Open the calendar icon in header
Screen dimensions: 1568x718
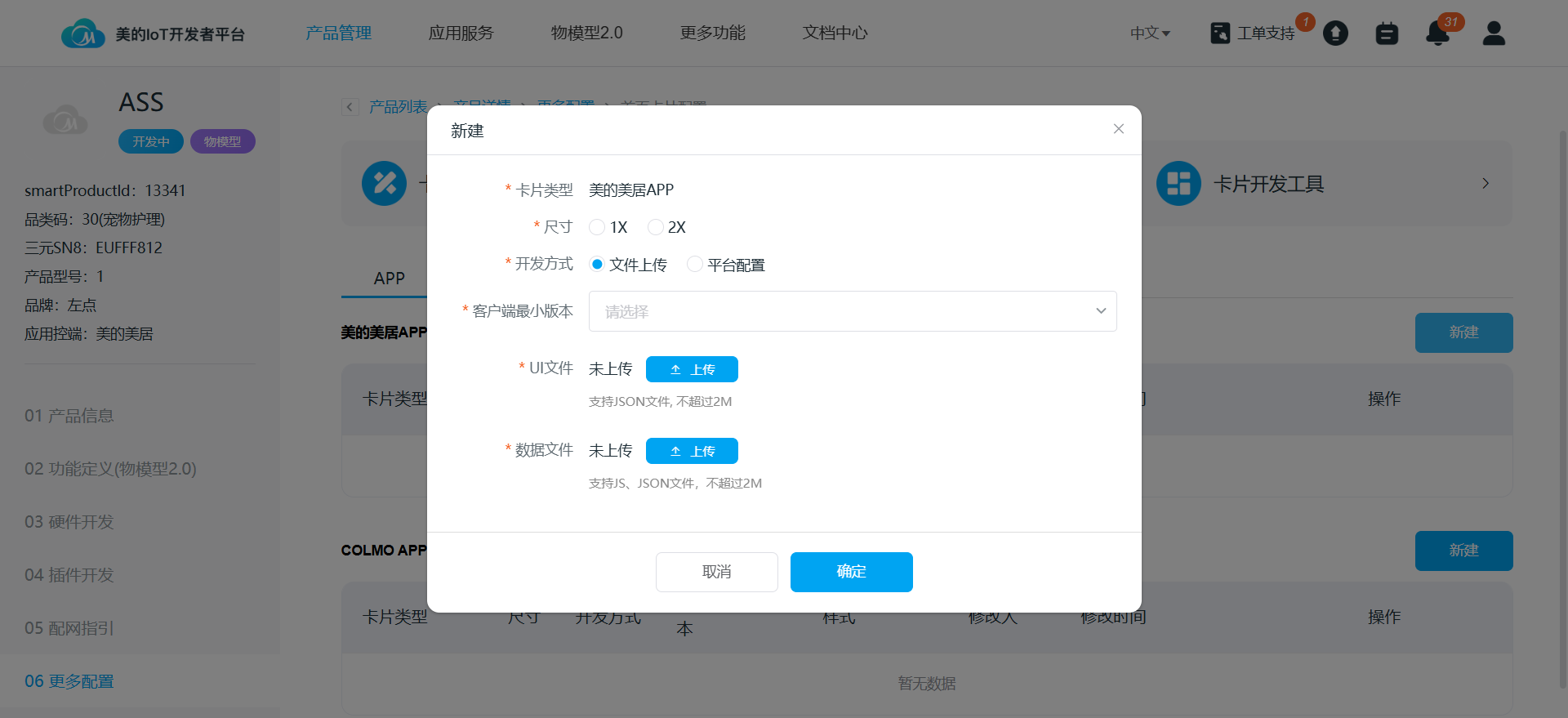coord(1387,33)
